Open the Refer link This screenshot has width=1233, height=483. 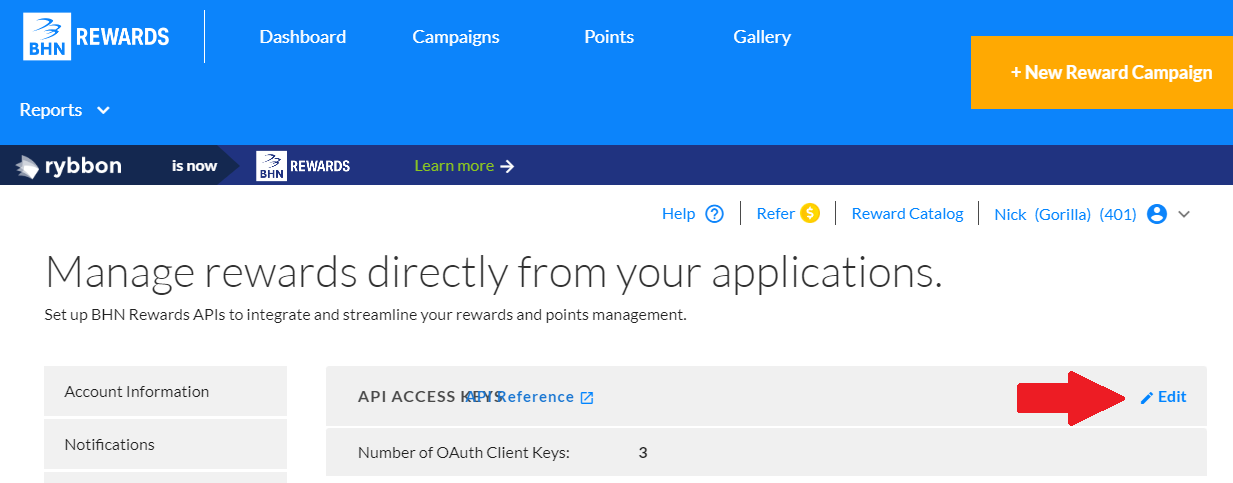click(x=776, y=214)
